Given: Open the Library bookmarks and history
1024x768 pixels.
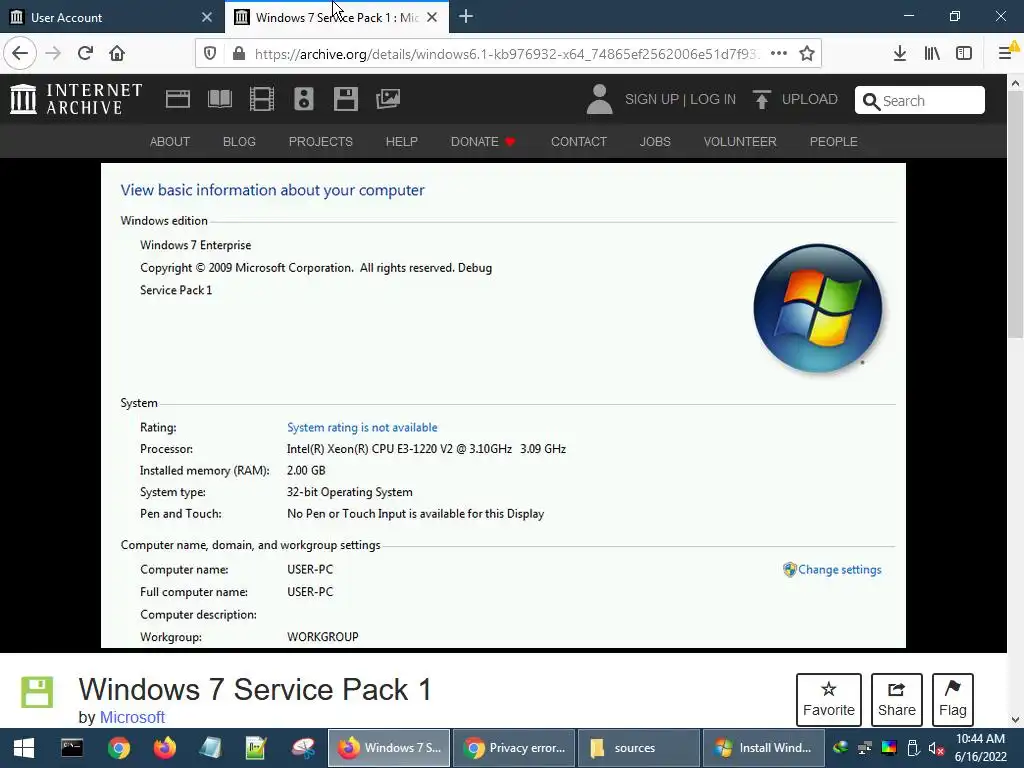Looking at the screenshot, I should point(932,54).
